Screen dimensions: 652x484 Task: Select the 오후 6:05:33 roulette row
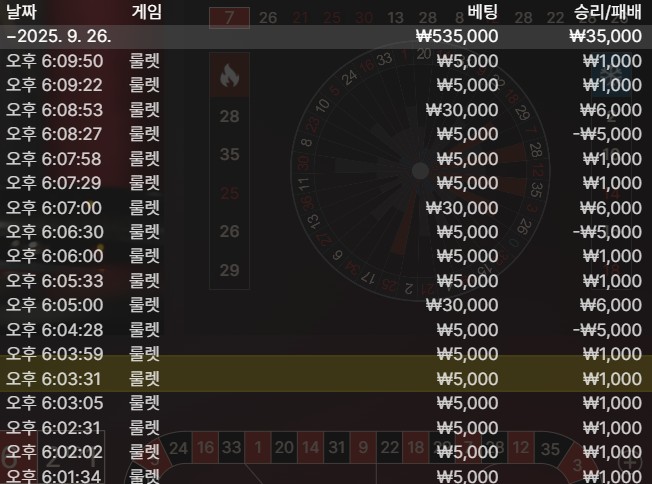[326, 281]
